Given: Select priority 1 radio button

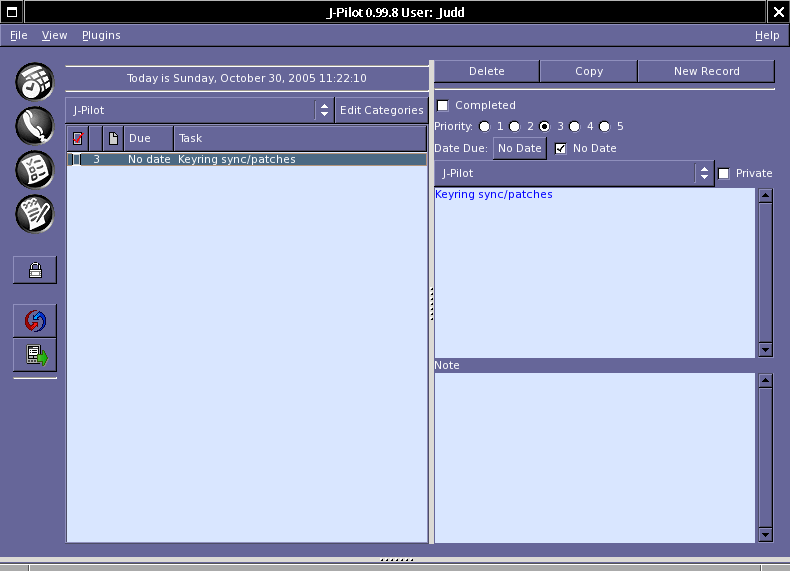Looking at the screenshot, I should pyautogui.click(x=485, y=127).
